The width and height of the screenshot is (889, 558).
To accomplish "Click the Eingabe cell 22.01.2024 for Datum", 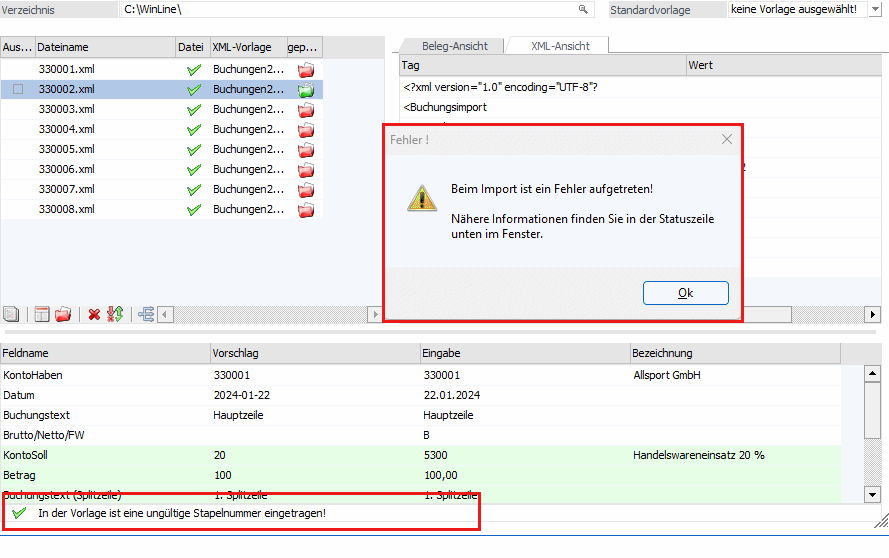I will pos(525,395).
